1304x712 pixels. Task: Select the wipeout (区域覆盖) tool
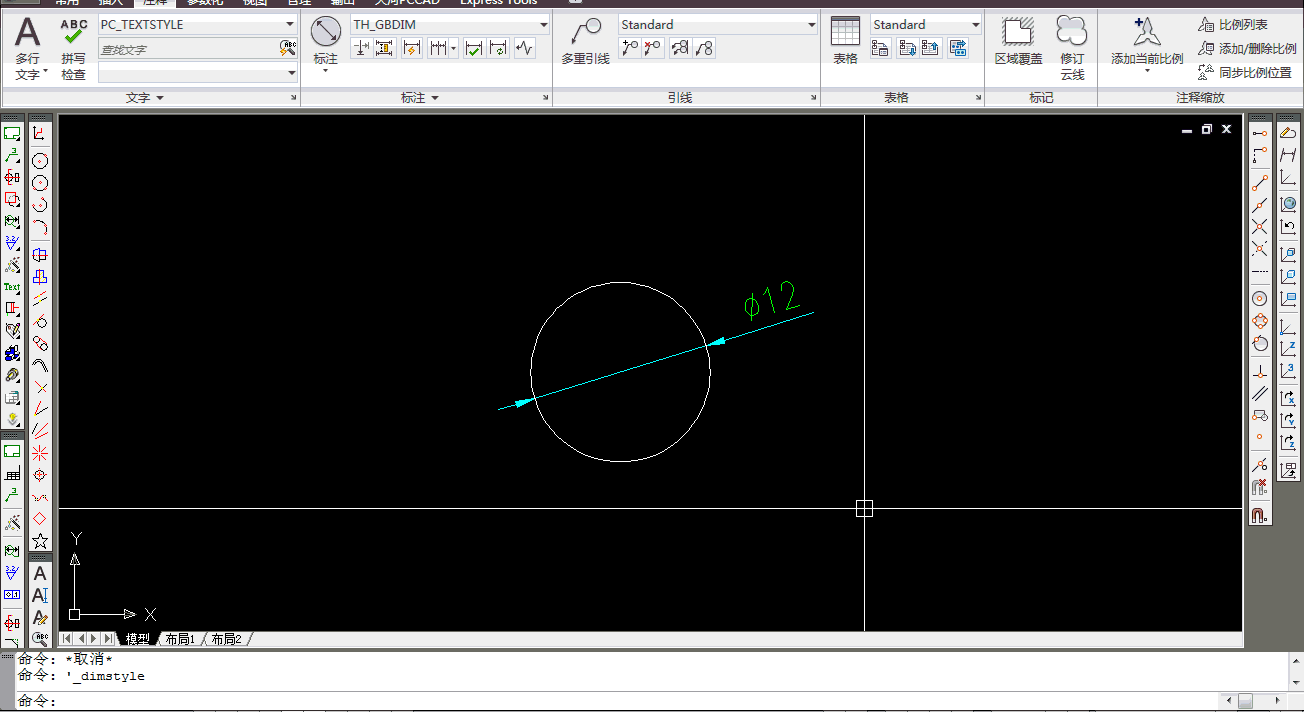pyautogui.click(x=1018, y=42)
